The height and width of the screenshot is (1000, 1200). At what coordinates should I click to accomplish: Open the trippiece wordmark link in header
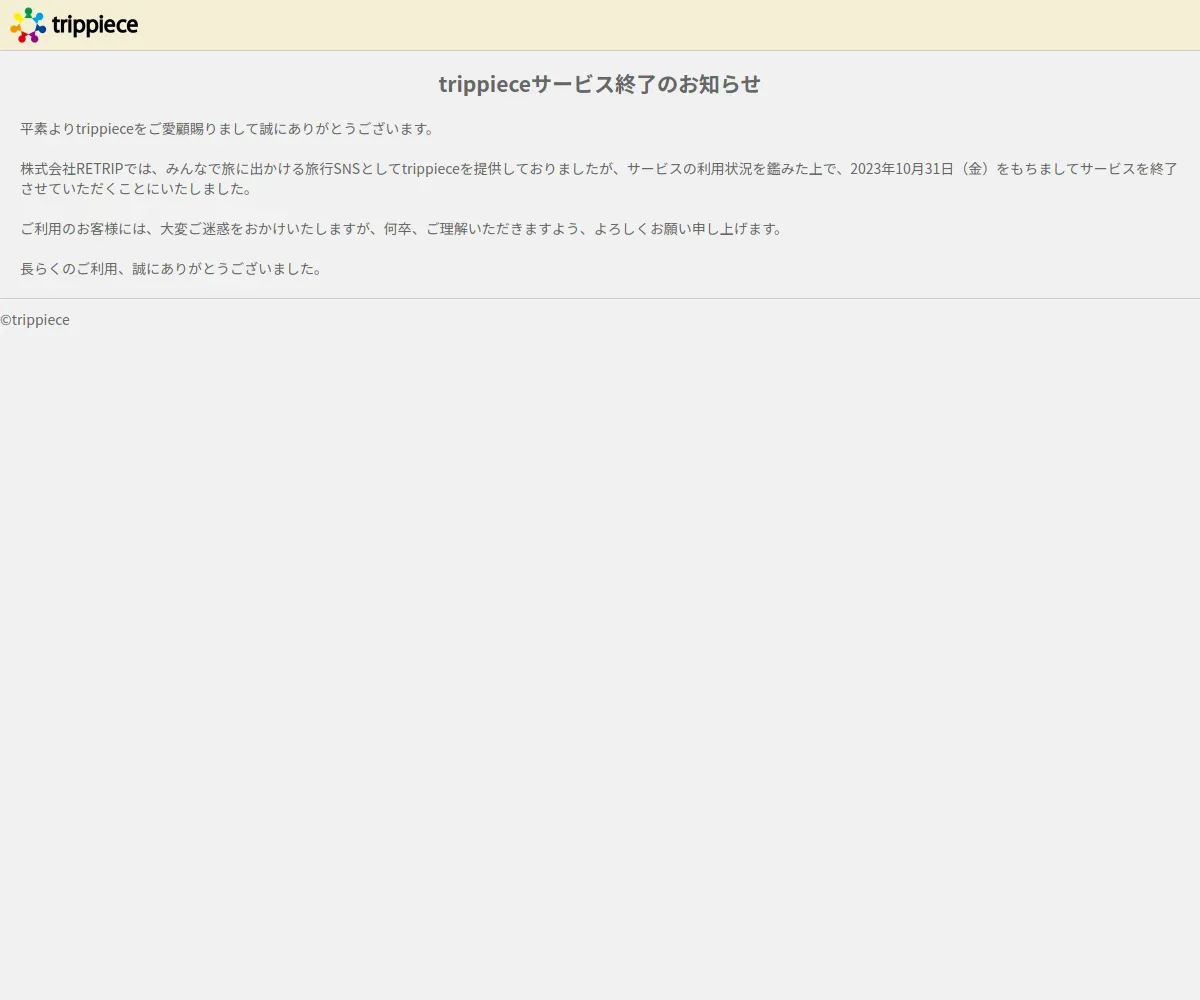[x=95, y=25]
